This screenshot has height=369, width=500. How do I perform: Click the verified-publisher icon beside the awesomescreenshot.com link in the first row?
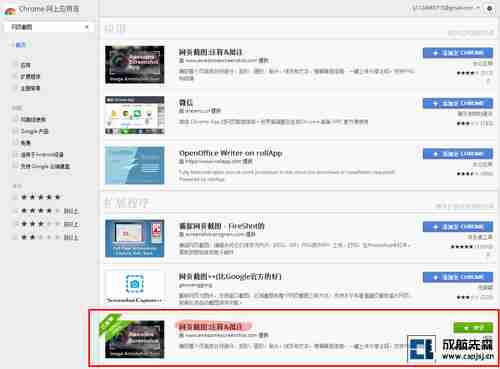tap(181, 61)
